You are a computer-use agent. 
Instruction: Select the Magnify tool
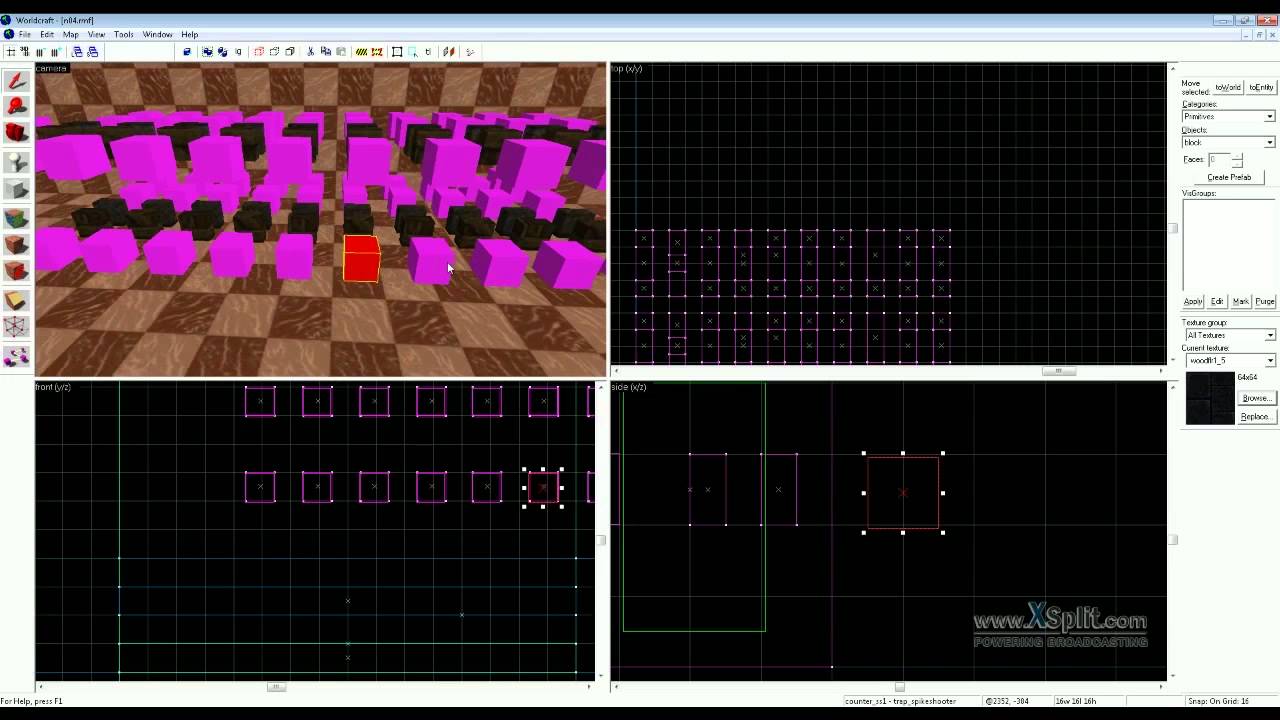click(16, 107)
